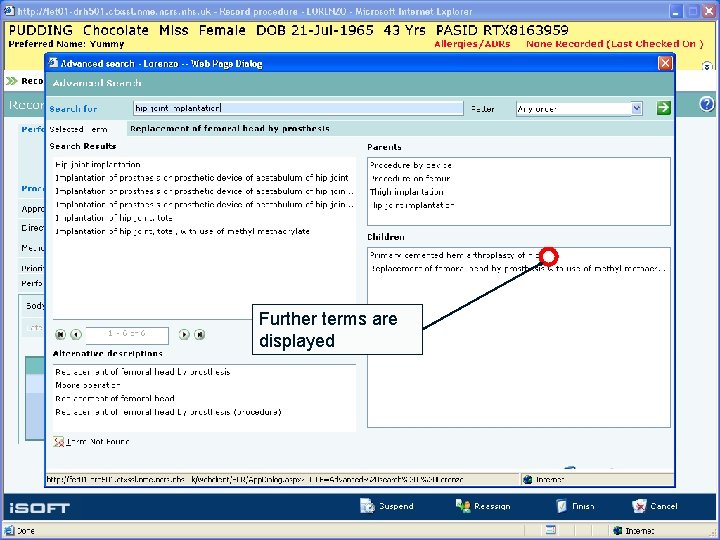The width and height of the screenshot is (720, 540).
Task: Close the Advanced search dialog
Action: [x=665, y=63]
